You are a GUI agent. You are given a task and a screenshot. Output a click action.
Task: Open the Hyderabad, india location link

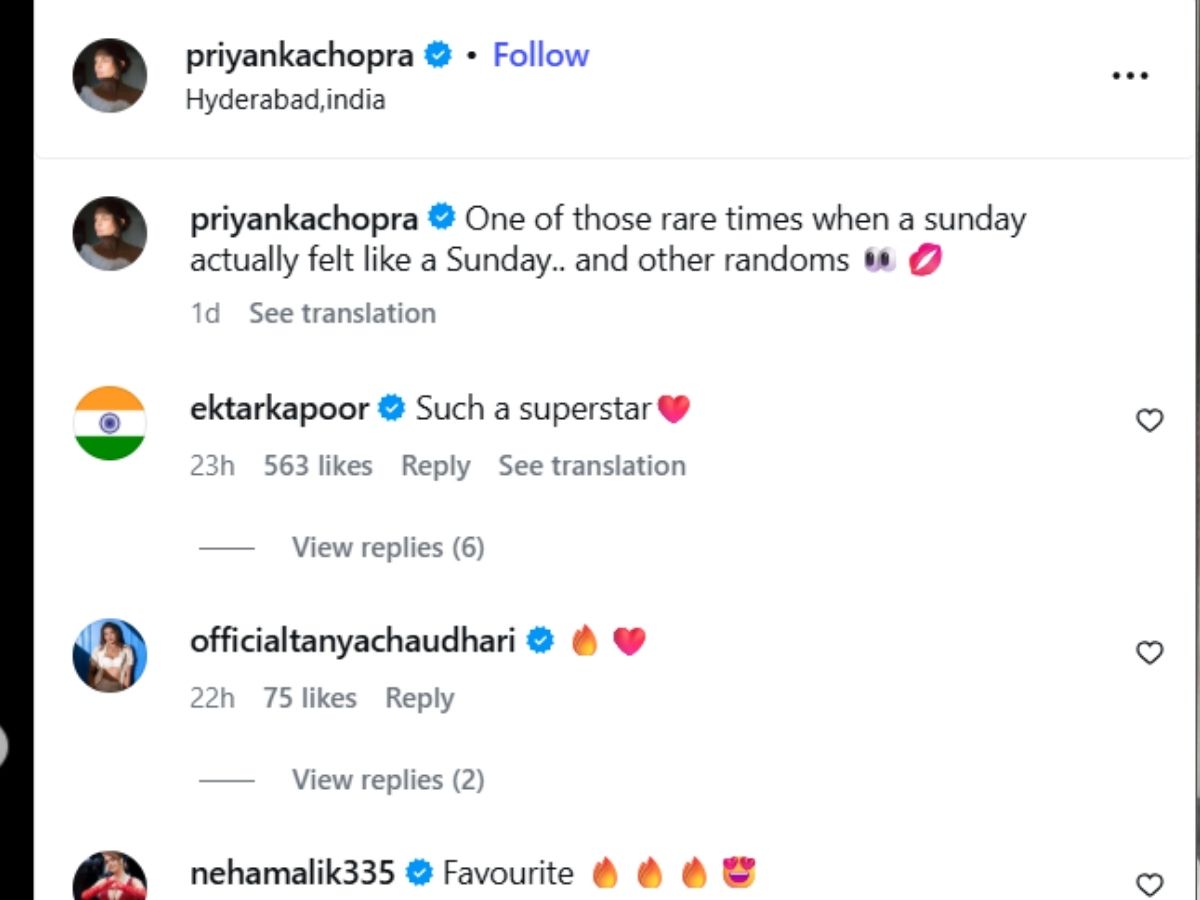pyautogui.click(x=285, y=100)
